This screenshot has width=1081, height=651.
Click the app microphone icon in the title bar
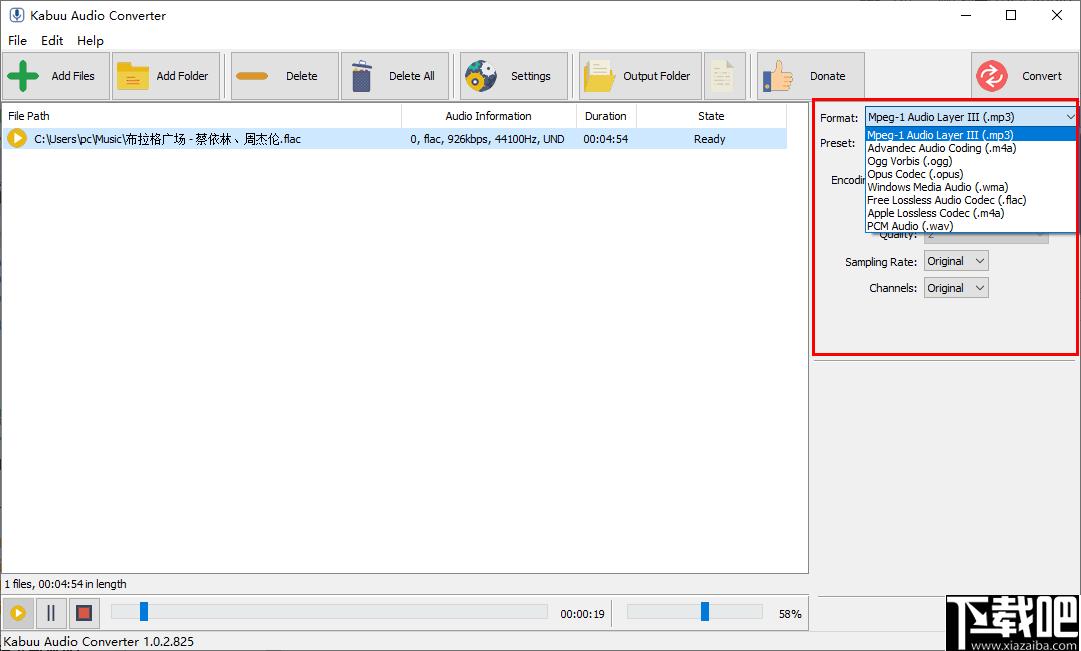[17, 15]
